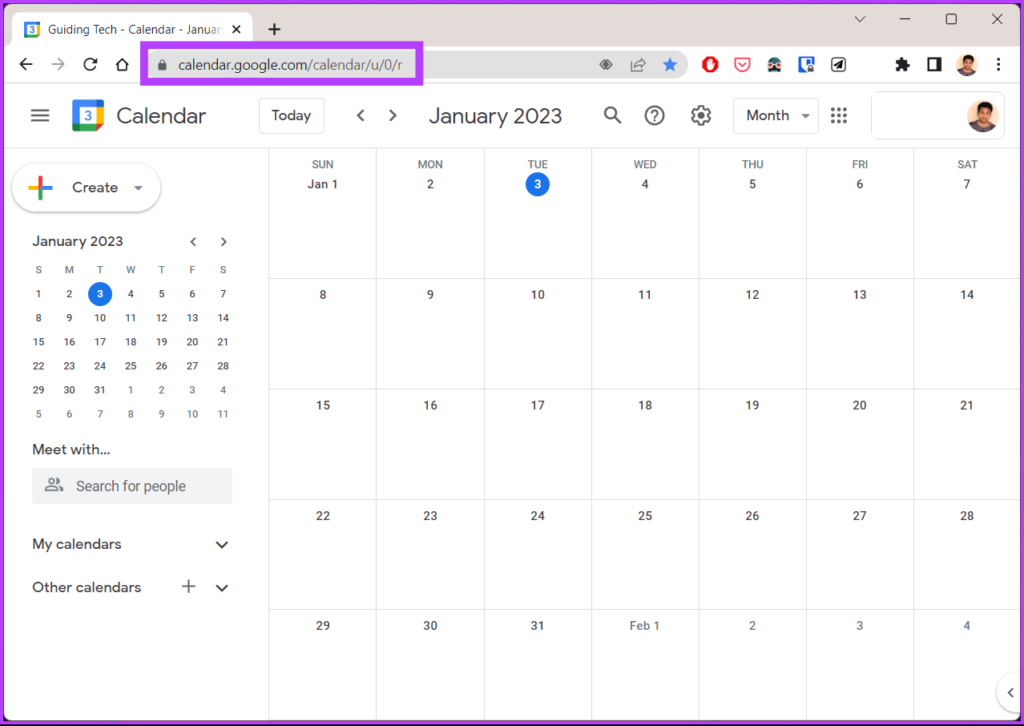Image resolution: width=1024 pixels, height=726 pixels.
Task: Open the Pocket extension
Action: [742, 64]
